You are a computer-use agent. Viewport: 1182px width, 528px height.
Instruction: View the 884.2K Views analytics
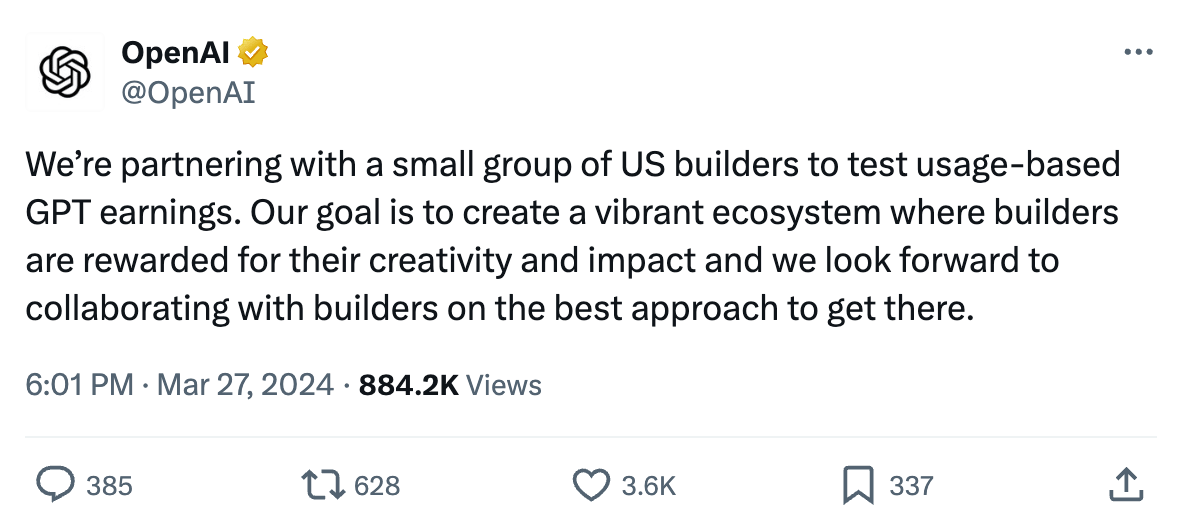point(450,385)
